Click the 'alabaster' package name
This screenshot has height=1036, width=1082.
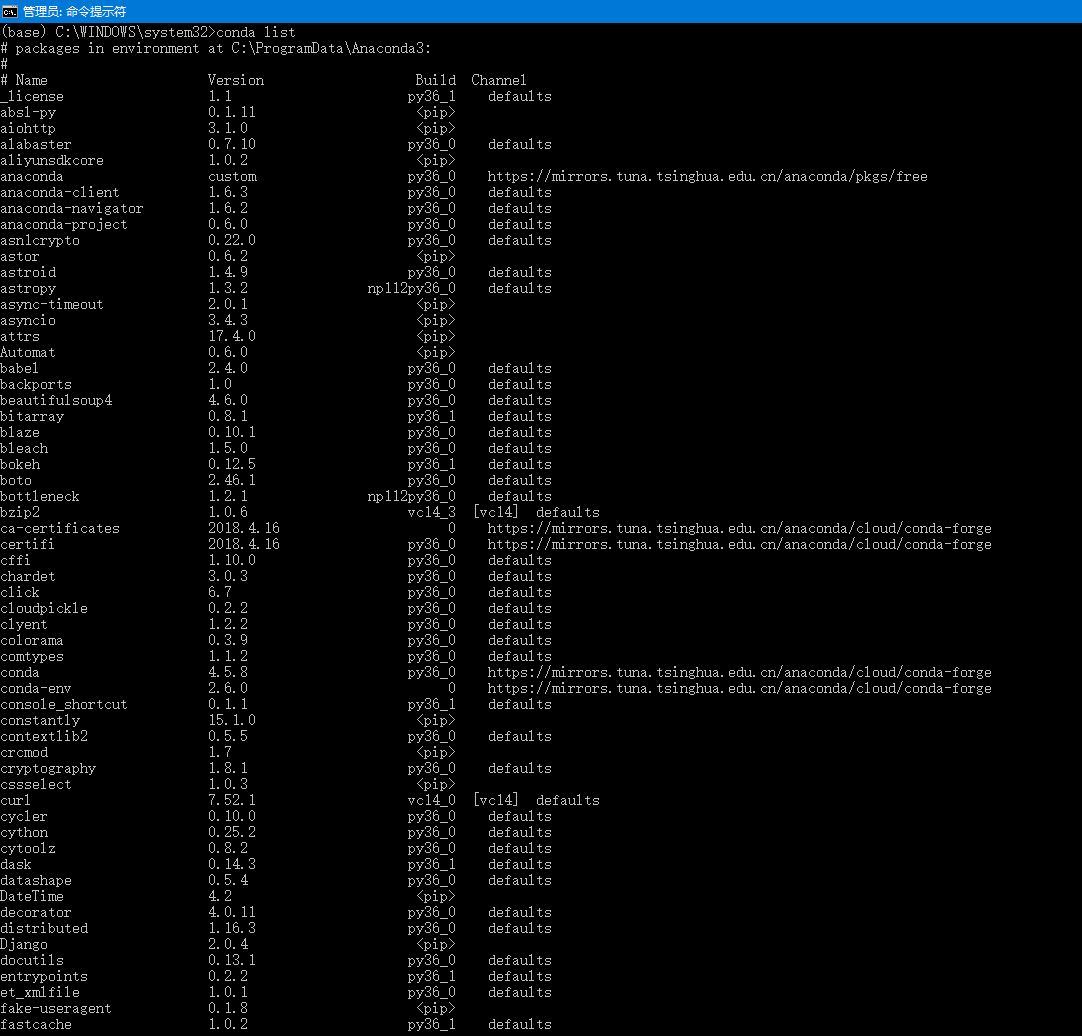(36, 144)
